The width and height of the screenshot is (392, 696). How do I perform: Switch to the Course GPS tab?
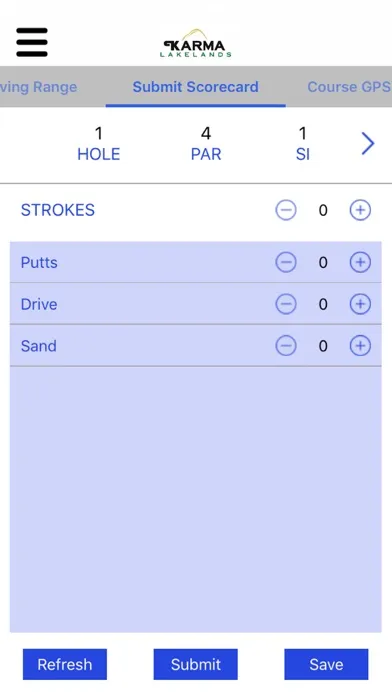click(349, 87)
